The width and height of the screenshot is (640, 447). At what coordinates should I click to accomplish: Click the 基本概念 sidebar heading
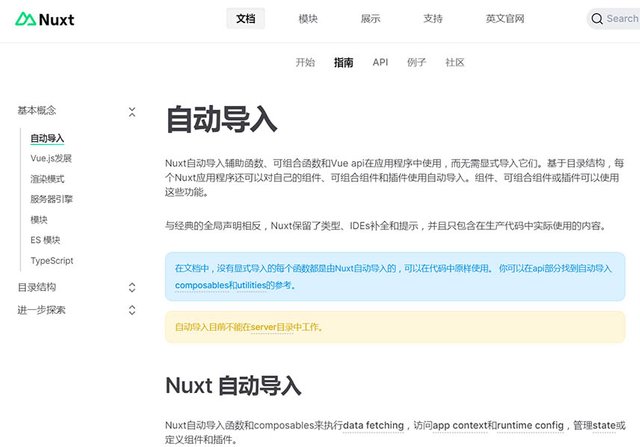tap(37, 110)
